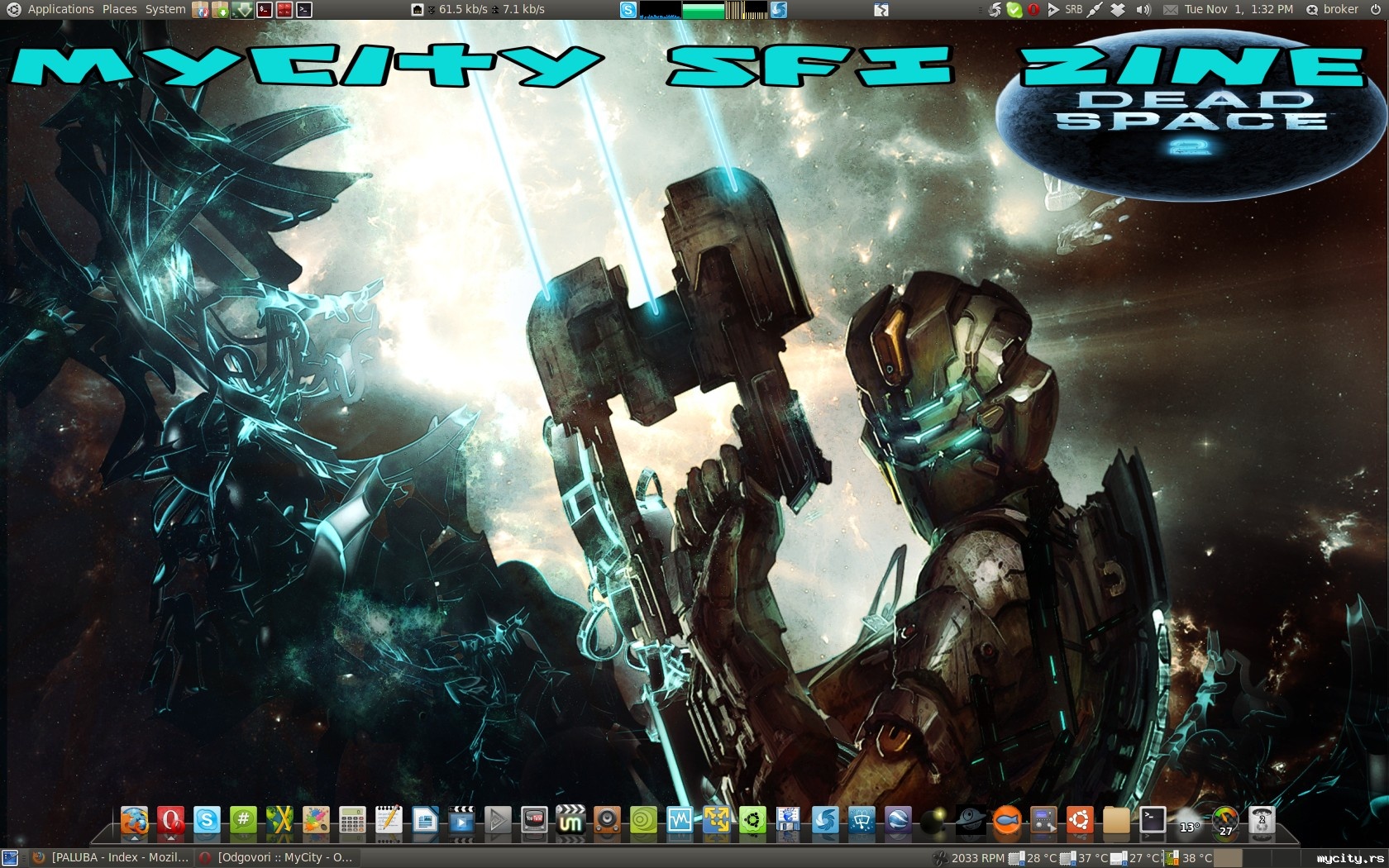Open the folder icon in the dock
This screenshot has height=868, width=1389.
1116,821
